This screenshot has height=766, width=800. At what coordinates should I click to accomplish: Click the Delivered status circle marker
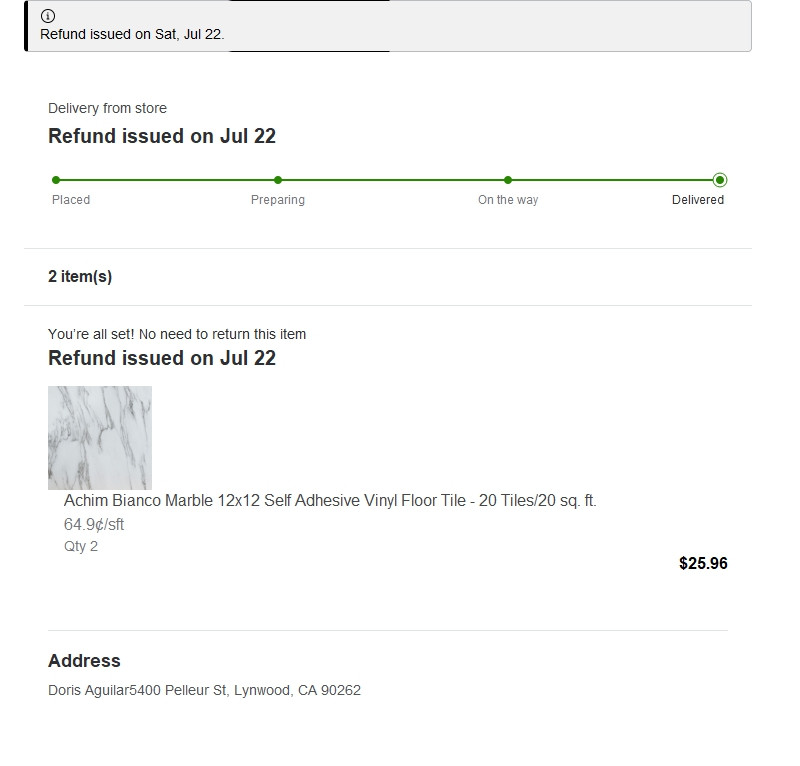click(x=720, y=180)
